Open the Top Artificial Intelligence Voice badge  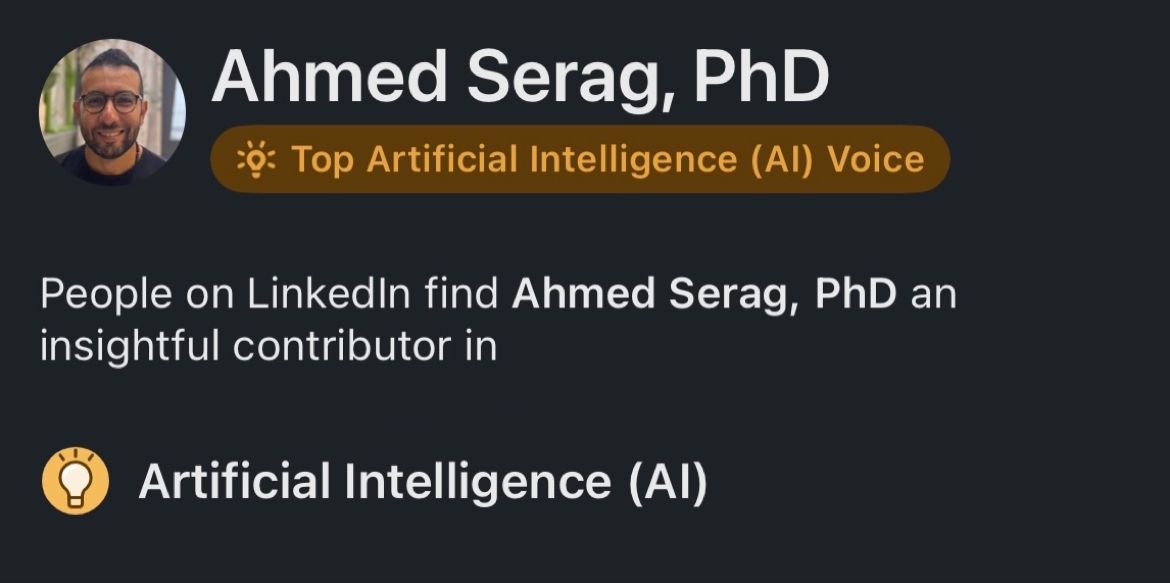click(580, 159)
